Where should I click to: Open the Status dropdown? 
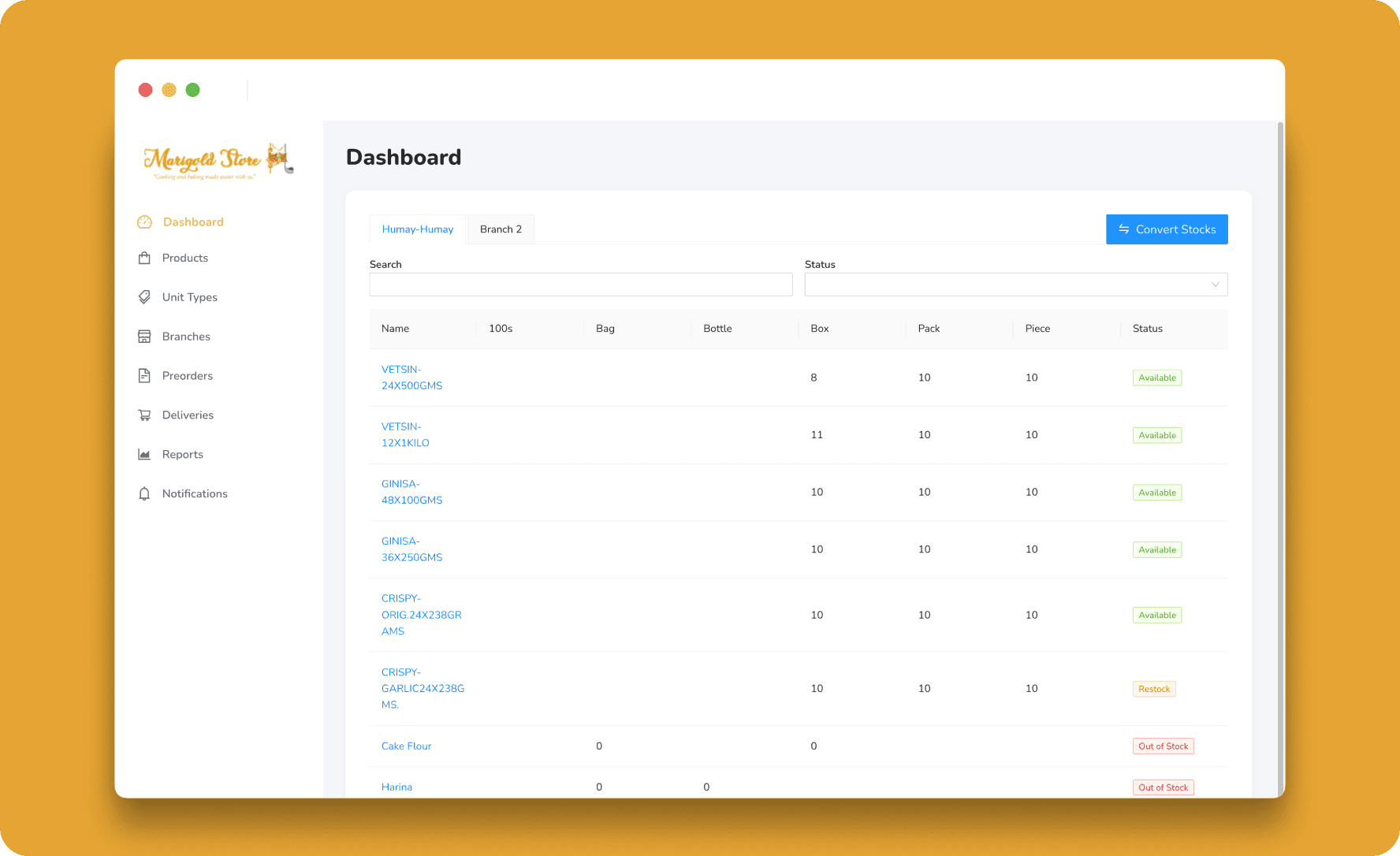[x=1016, y=285]
